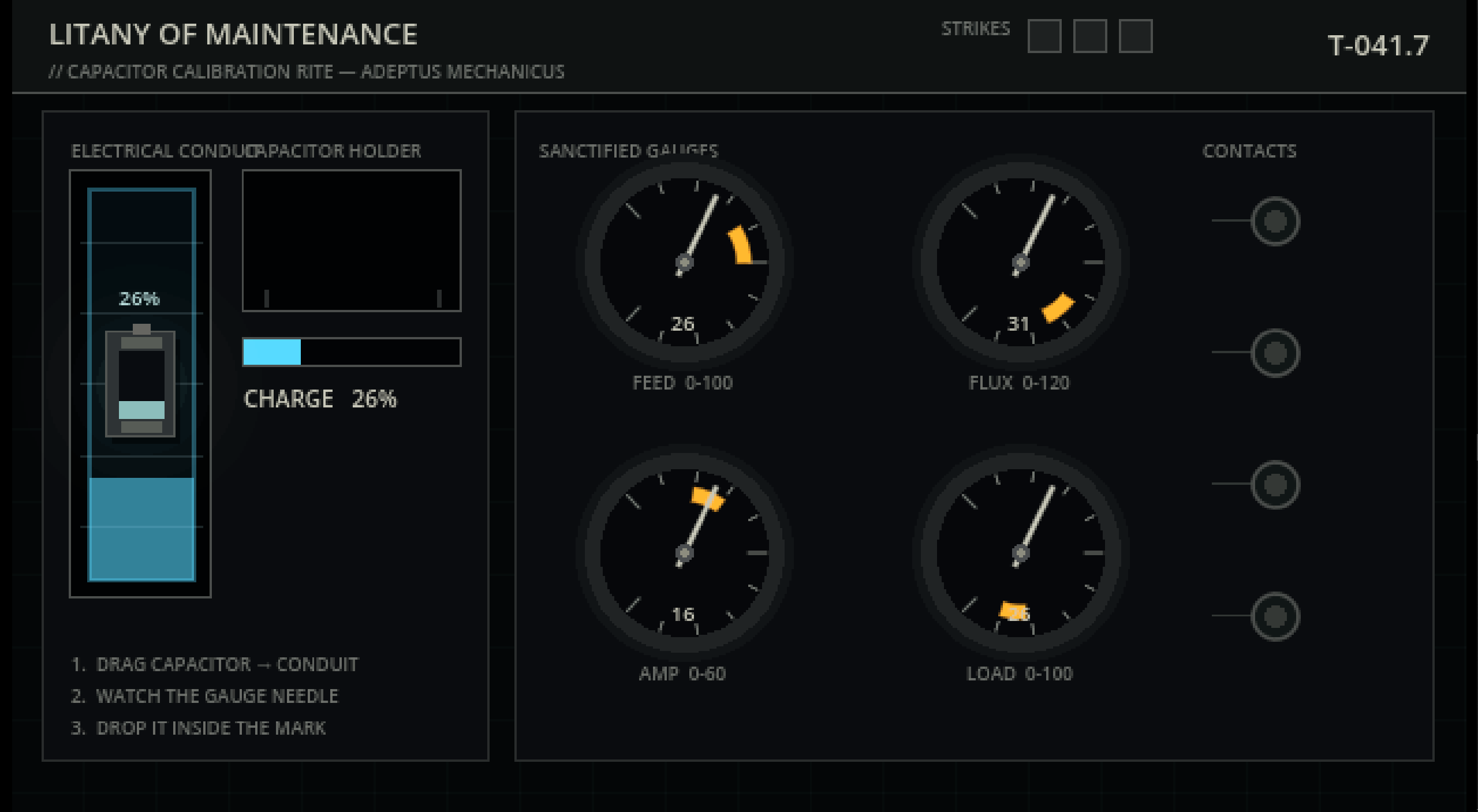1478x812 pixels.
Task: Click the FLUX 0-120 label
Action: click(1019, 383)
